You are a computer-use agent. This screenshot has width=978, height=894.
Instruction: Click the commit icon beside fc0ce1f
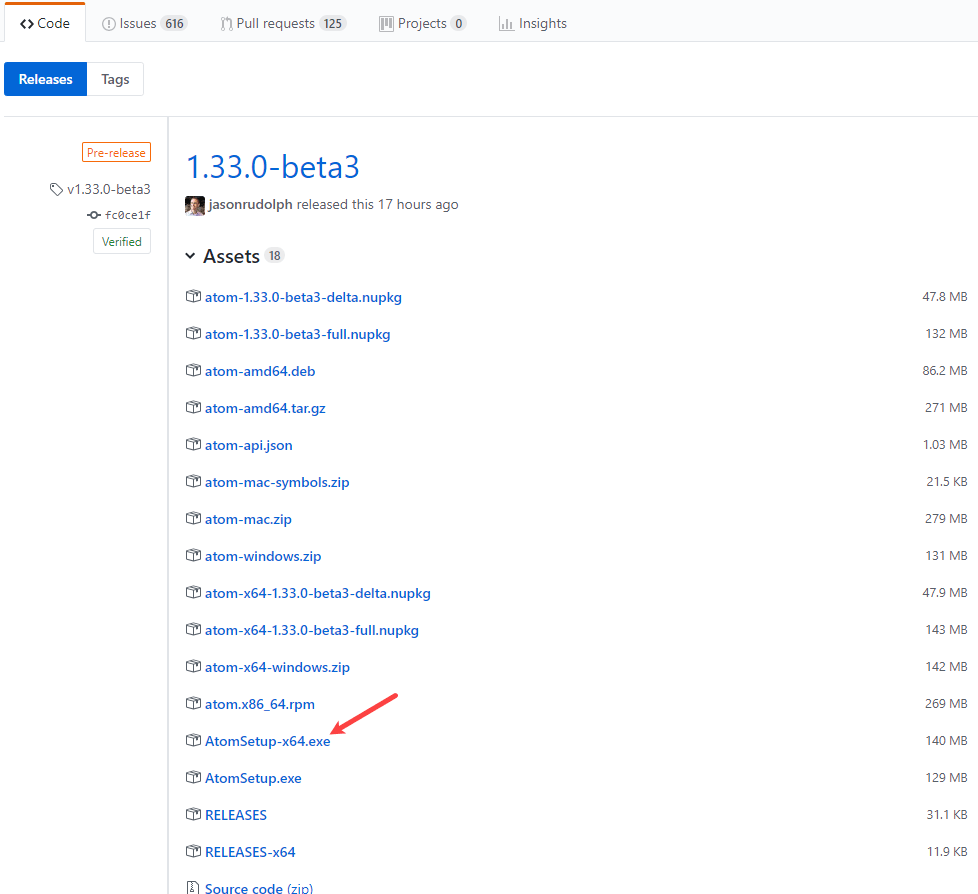tap(94, 215)
